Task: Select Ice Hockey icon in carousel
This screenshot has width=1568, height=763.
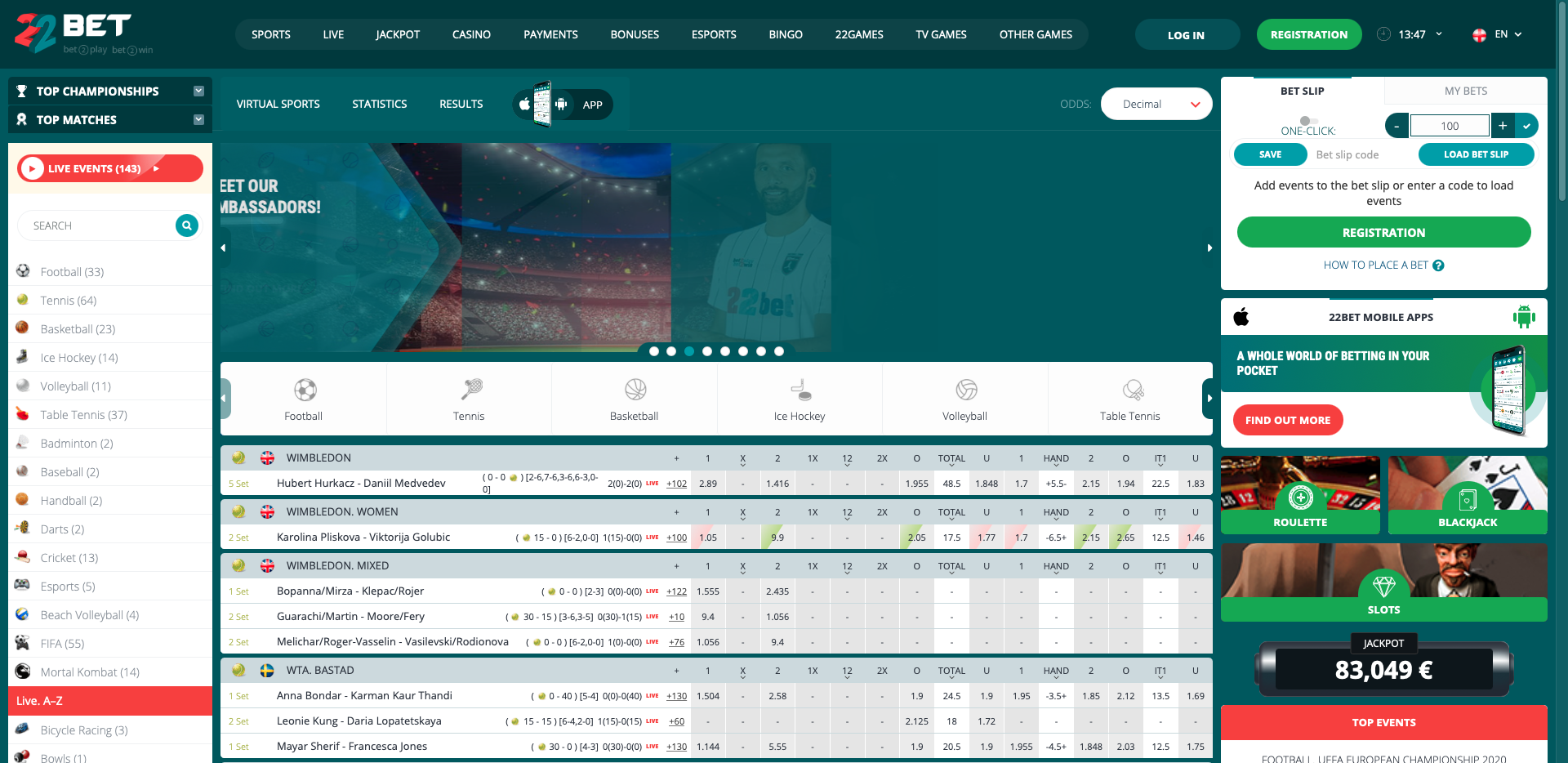Action: [801, 390]
